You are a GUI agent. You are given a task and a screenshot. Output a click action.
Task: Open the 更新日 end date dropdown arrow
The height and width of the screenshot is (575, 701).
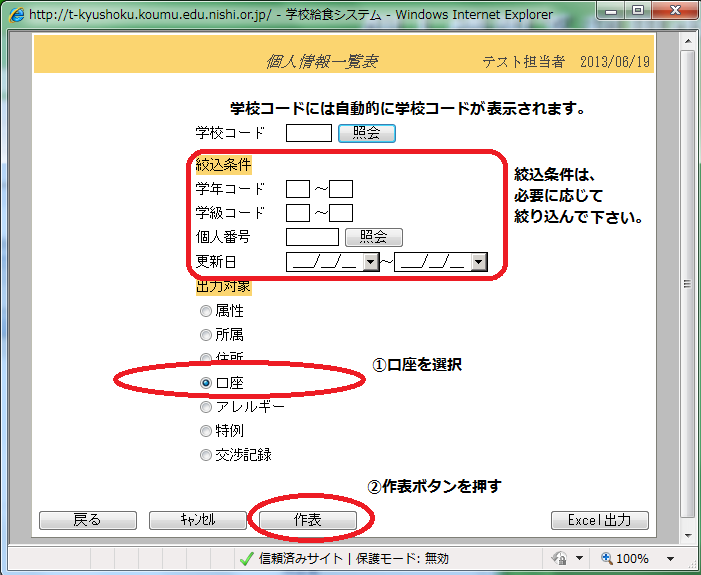tap(479, 262)
